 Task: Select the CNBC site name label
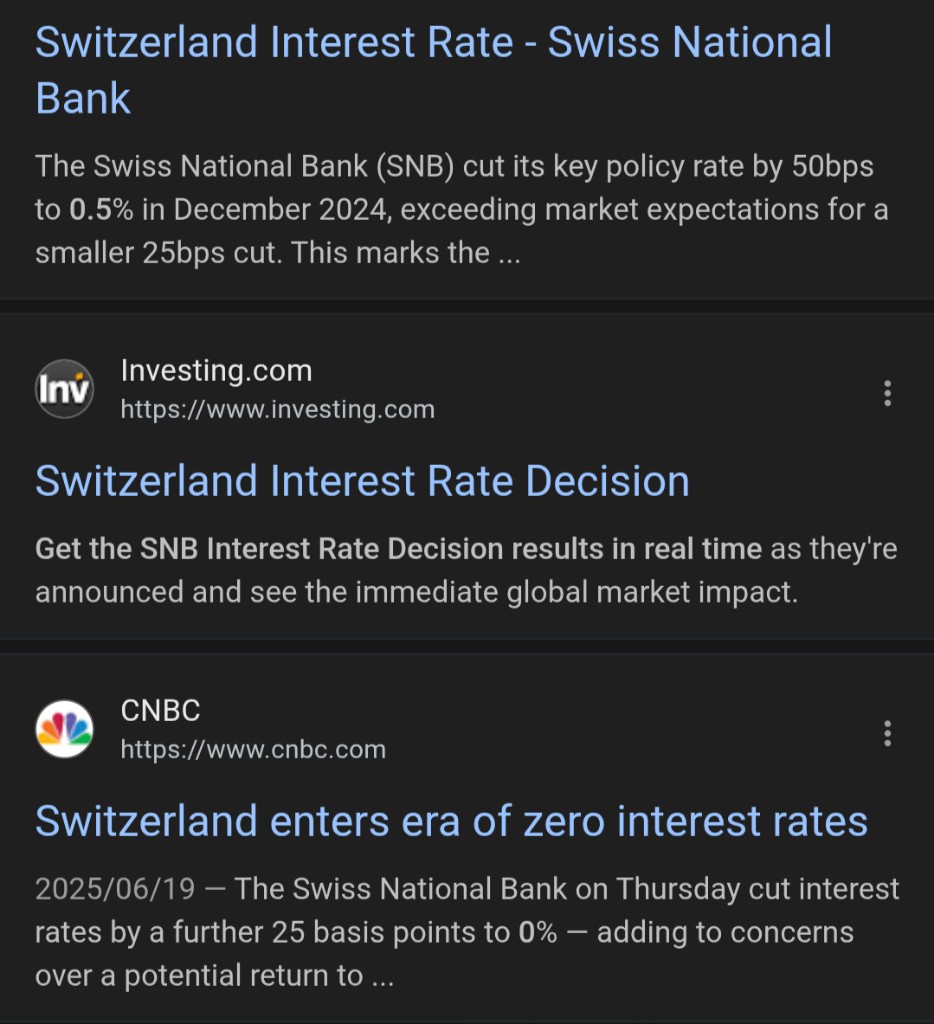(161, 711)
